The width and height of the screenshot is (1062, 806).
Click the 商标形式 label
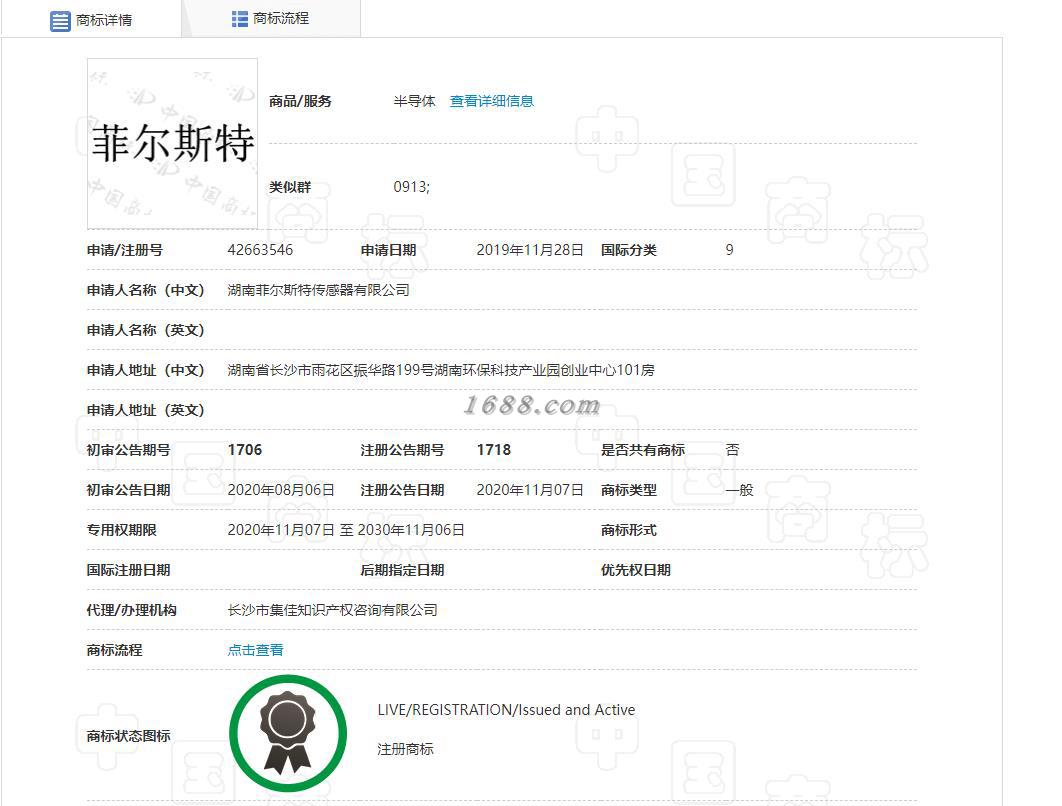(629, 530)
